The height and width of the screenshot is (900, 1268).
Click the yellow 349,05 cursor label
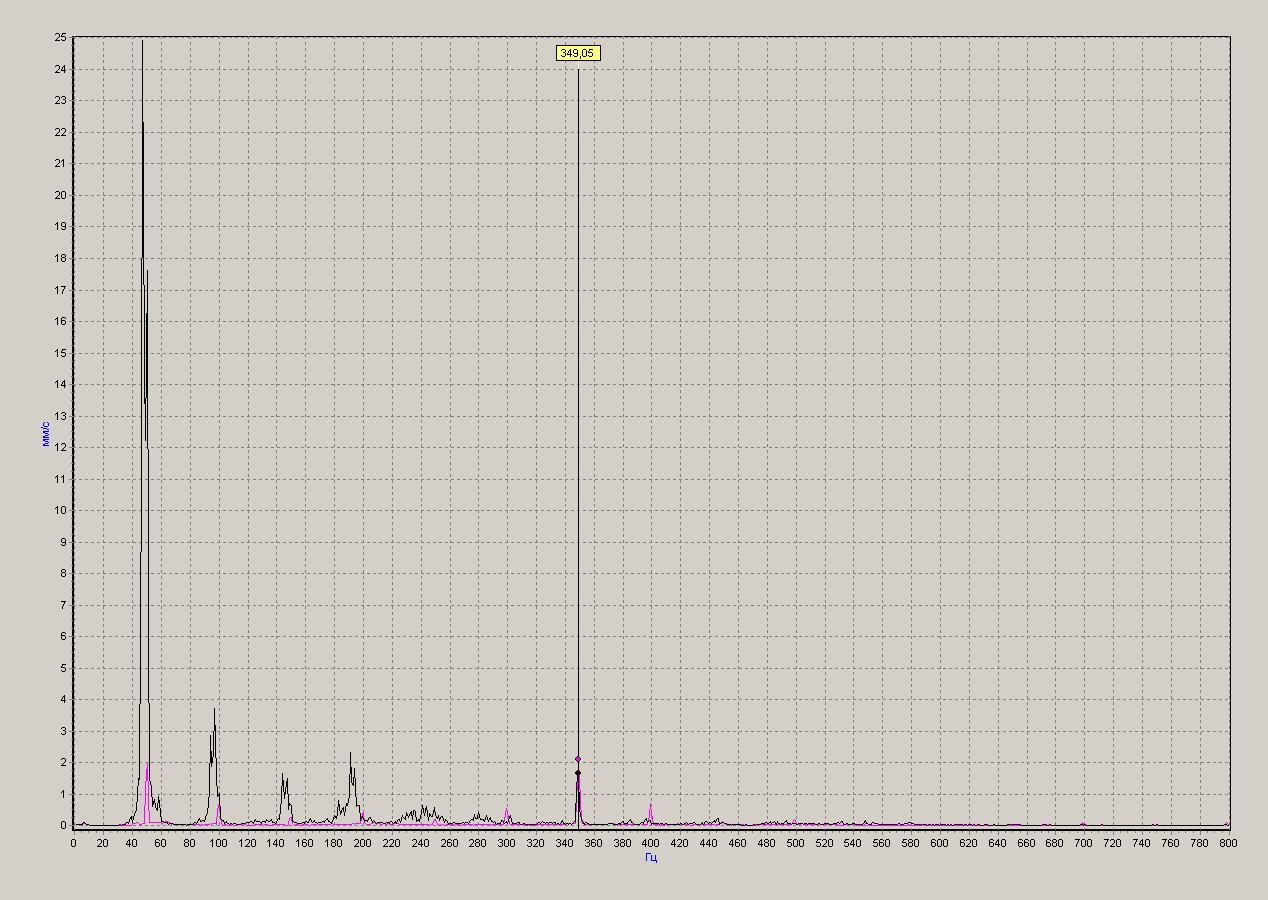578,53
